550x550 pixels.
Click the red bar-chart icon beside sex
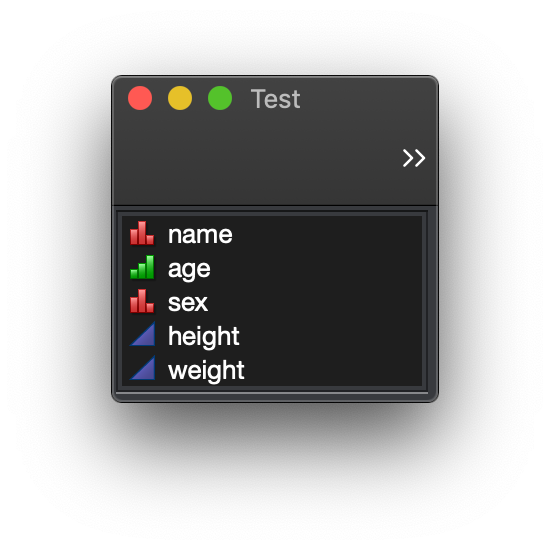pos(142,301)
